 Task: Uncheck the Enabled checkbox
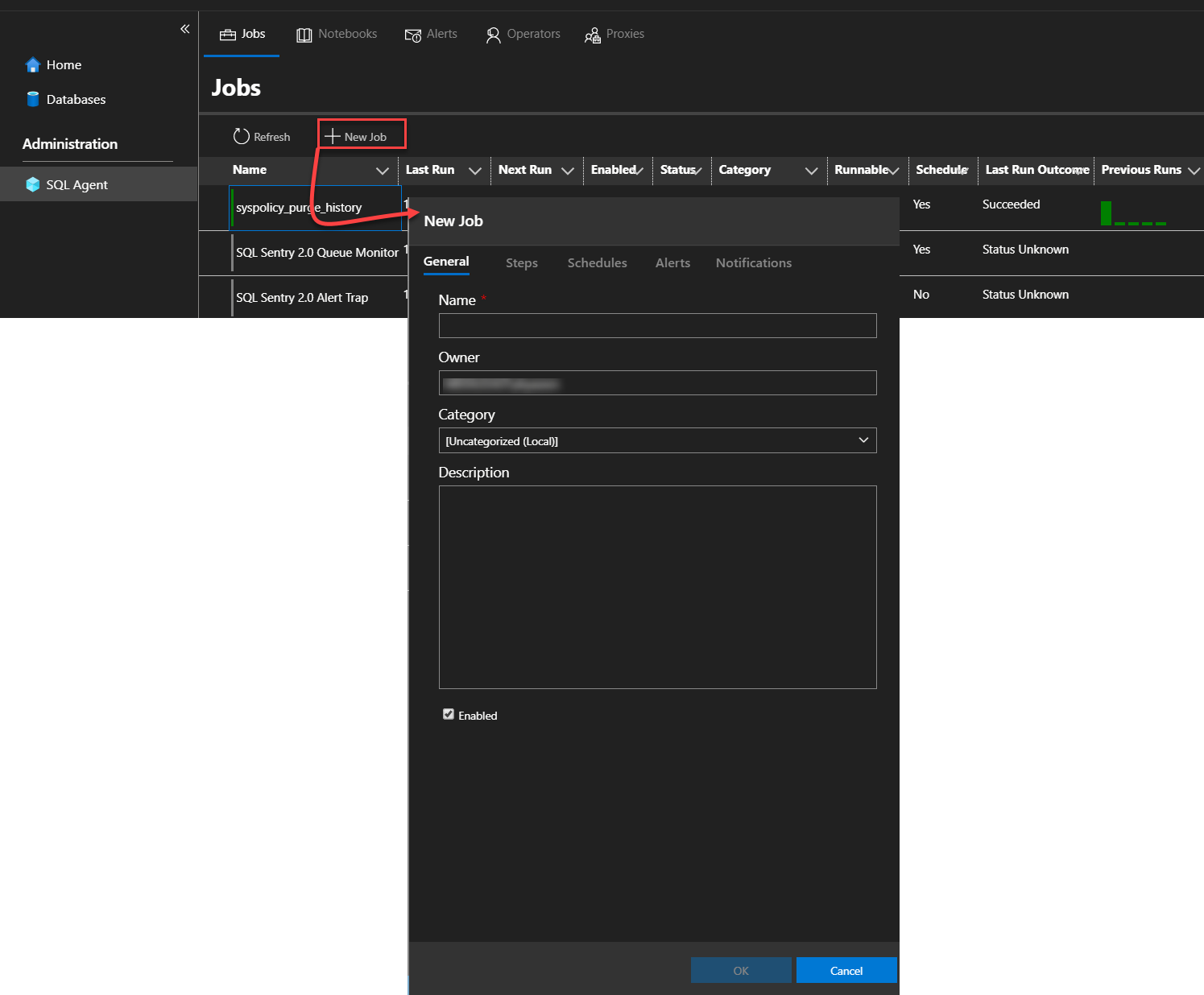449,714
